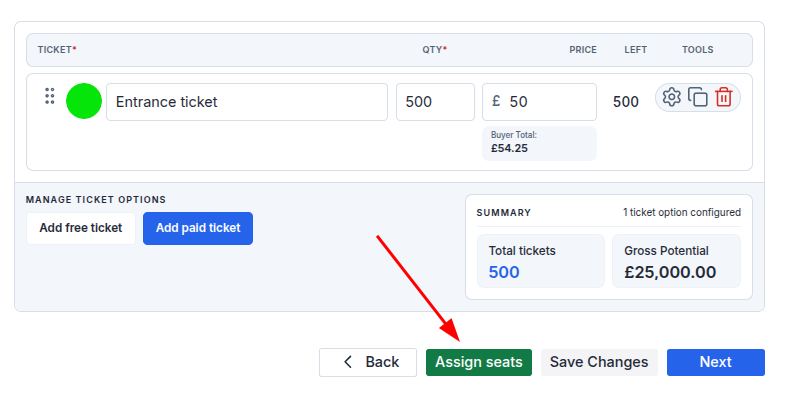The height and width of the screenshot is (413, 788).
Task: Delete the Entrance ticket via trash icon
Action: tap(724, 97)
